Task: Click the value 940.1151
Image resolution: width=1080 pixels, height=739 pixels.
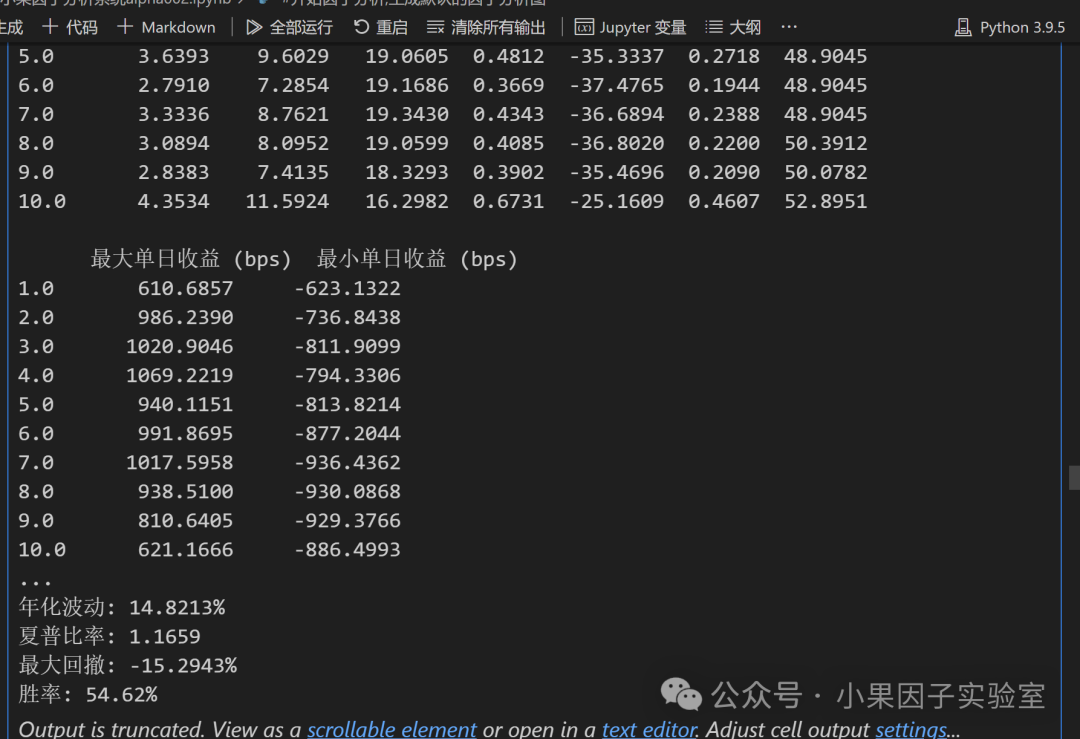Action: [x=185, y=404]
